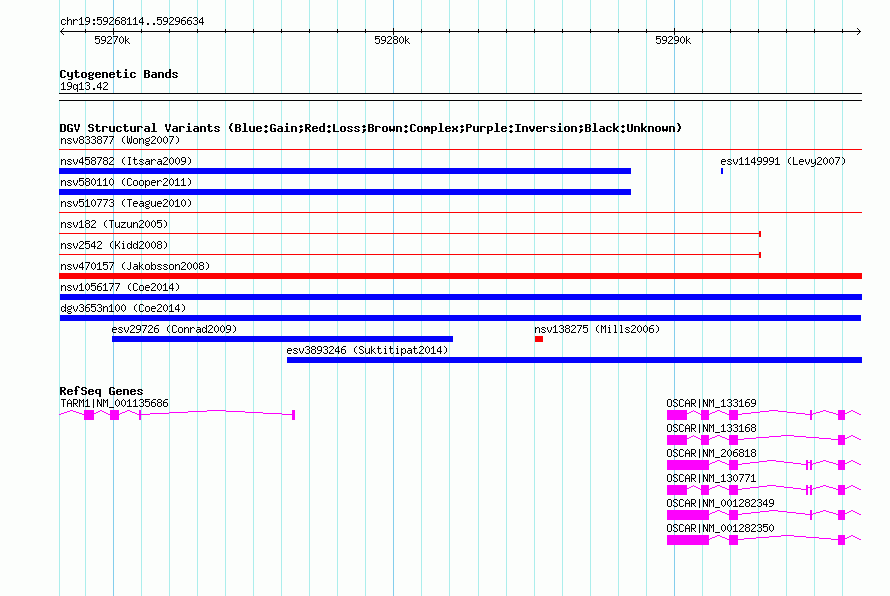Select nsv470157 (Jakobsson2008) red loss bar

[461, 276]
